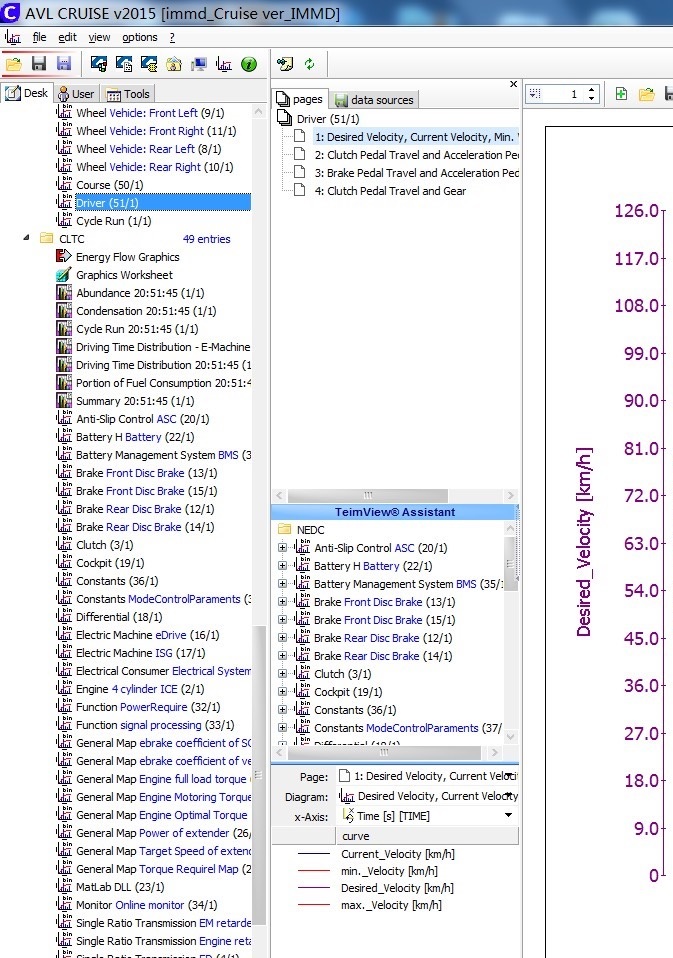Switch to the Tools tab
Image resolution: width=673 pixels, height=958 pixels.
coord(128,93)
